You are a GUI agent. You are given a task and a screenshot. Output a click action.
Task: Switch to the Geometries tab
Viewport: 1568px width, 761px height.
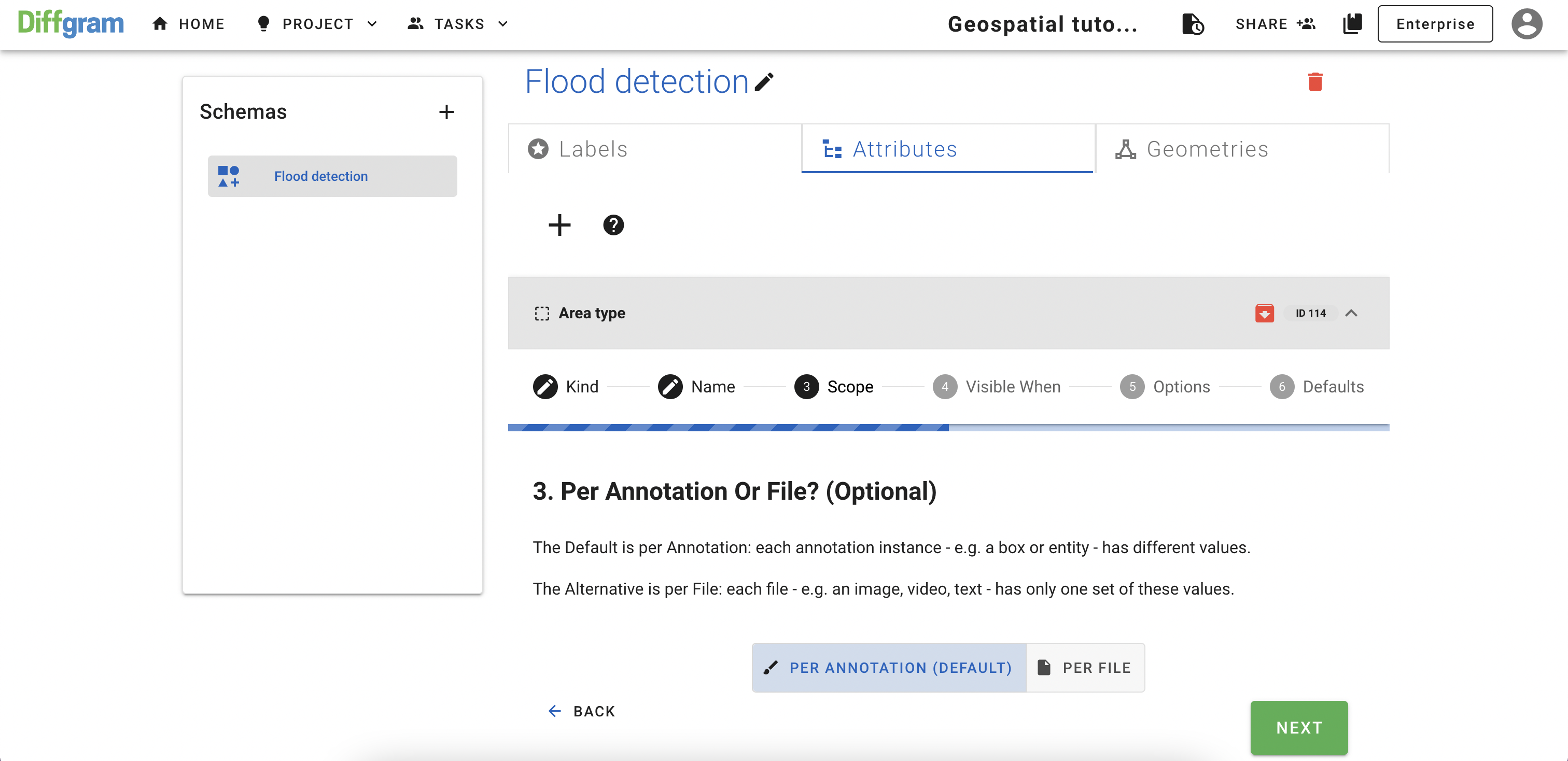pyautogui.click(x=1242, y=149)
